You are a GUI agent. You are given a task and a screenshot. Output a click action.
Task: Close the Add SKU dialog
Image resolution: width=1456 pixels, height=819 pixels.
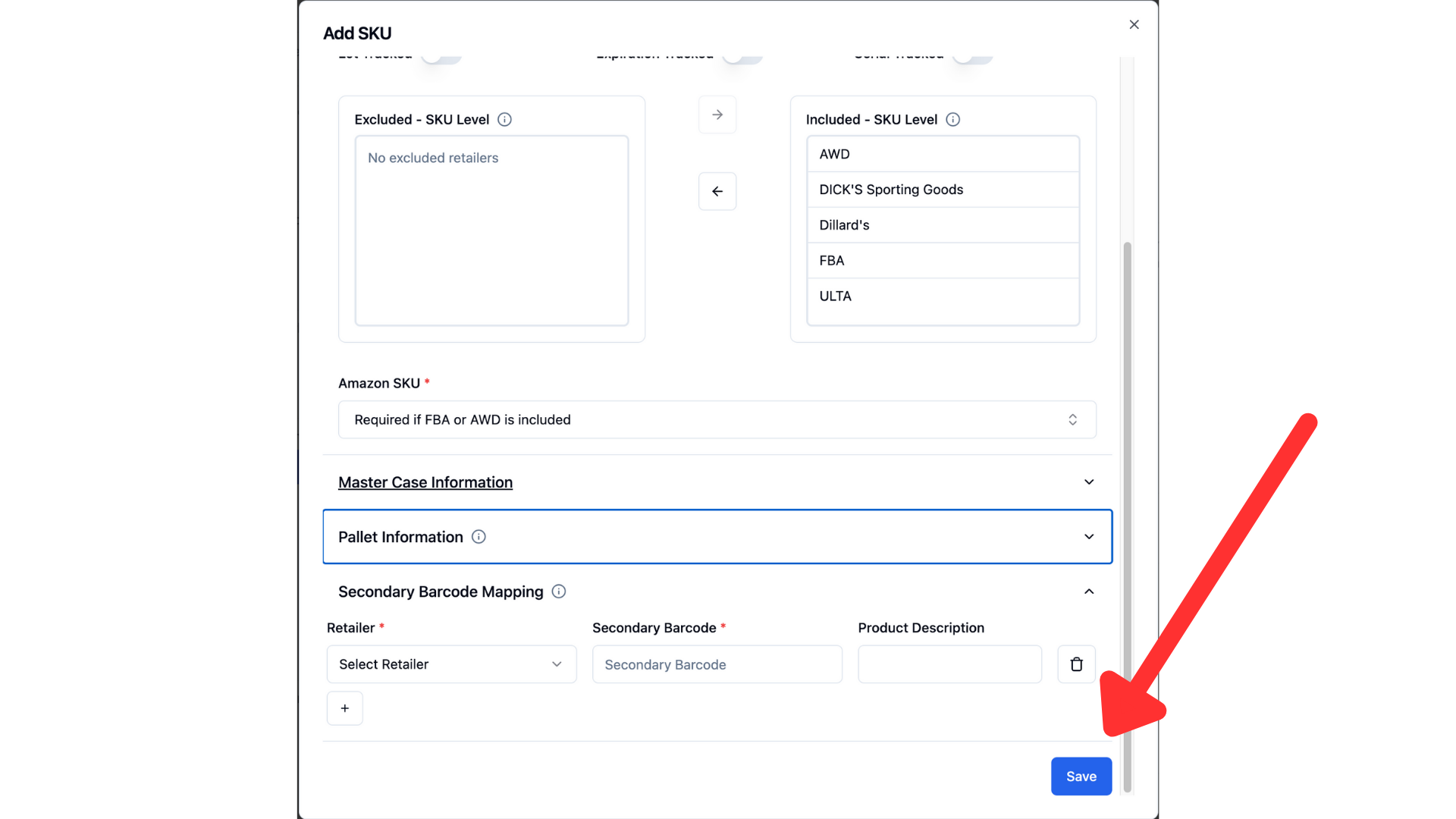point(1134,25)
